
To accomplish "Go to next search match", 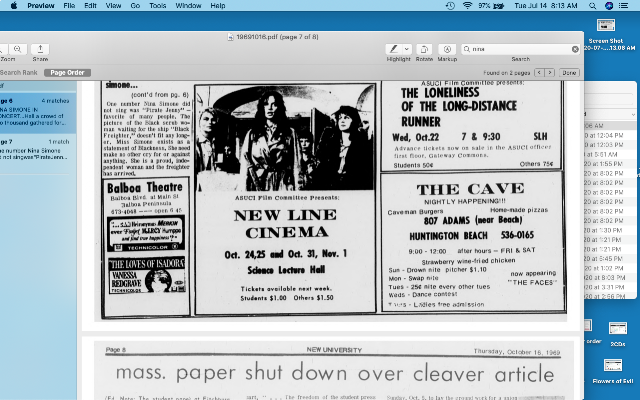I will tap(550, 73).
